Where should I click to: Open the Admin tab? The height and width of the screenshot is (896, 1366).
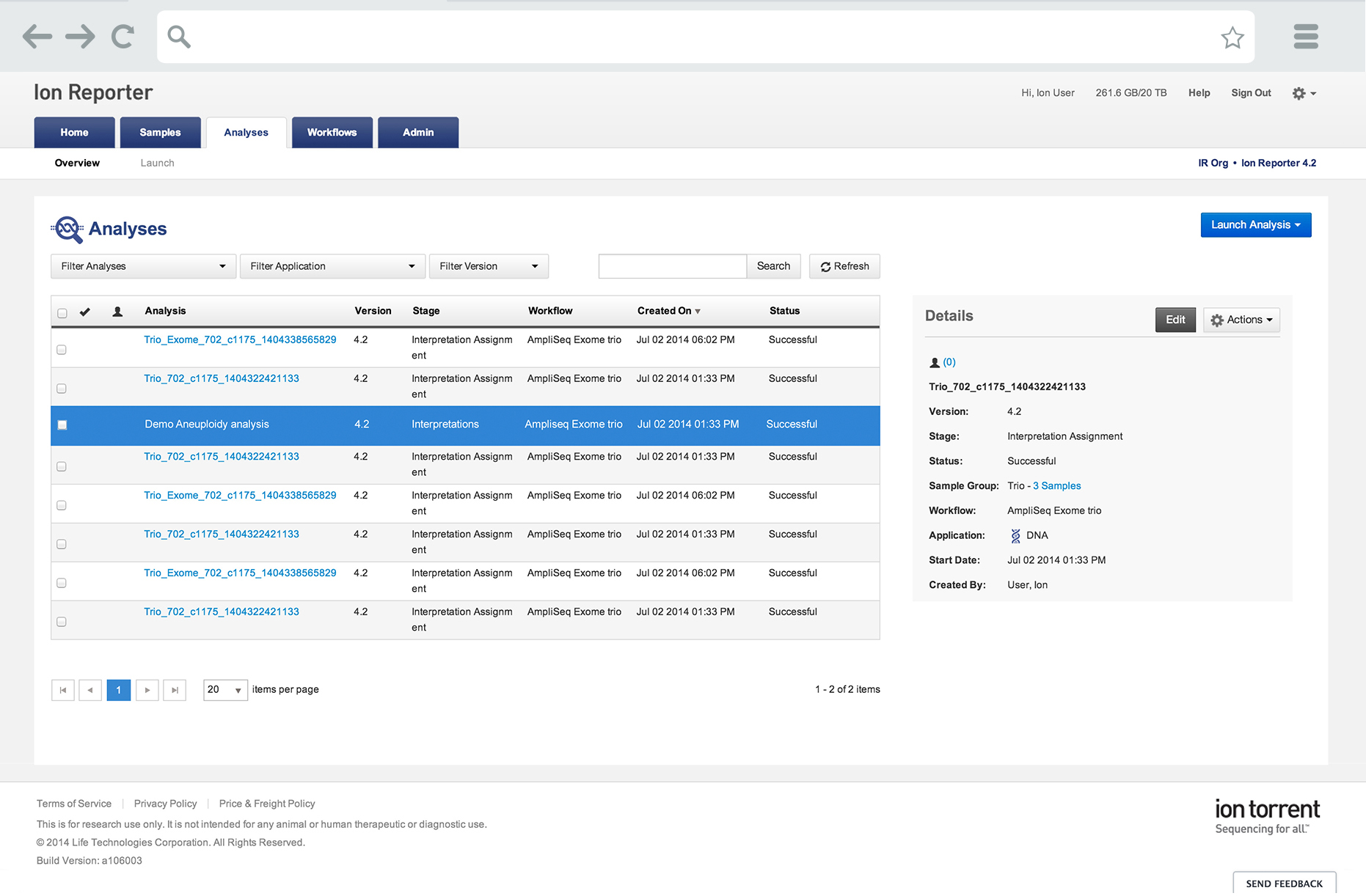coord(418,133)
